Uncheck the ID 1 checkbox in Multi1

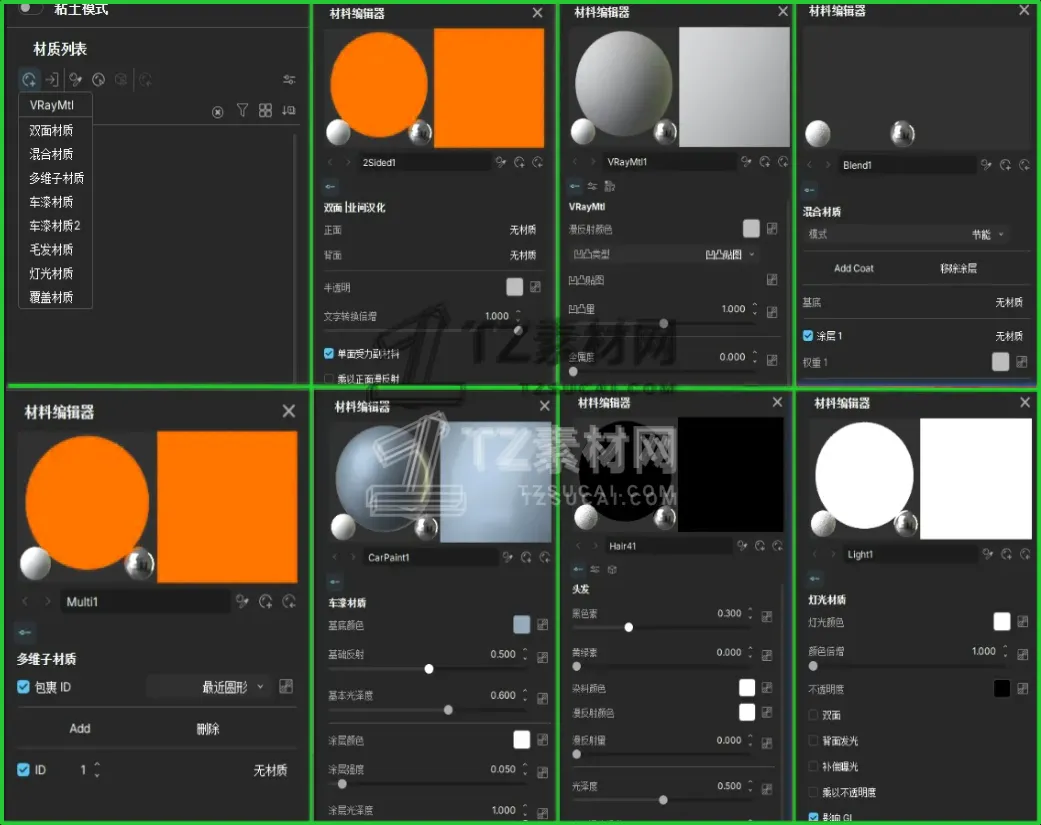(x=23, y=770)
